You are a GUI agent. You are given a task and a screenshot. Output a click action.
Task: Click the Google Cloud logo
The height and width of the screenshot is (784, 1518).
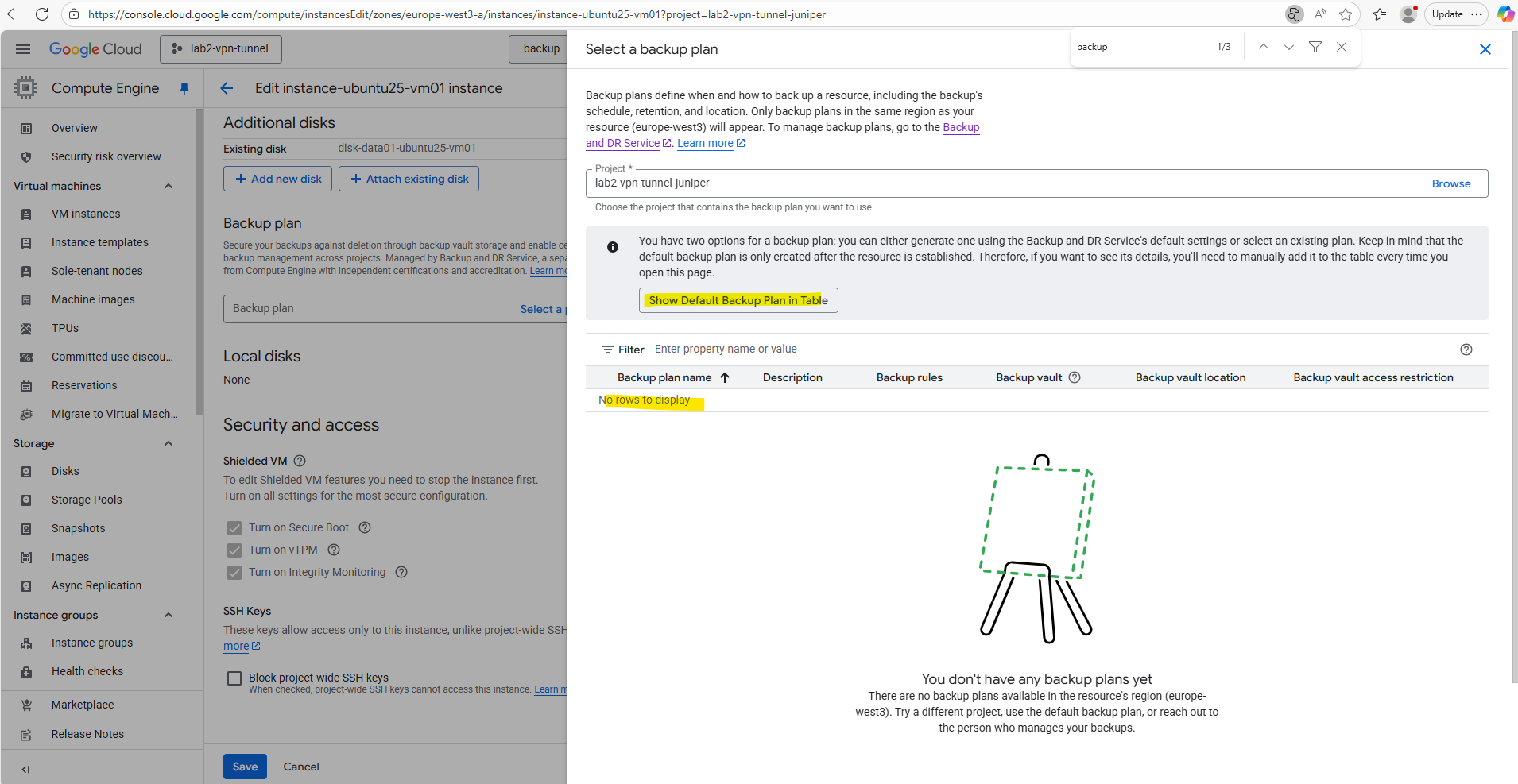point(95,49)
